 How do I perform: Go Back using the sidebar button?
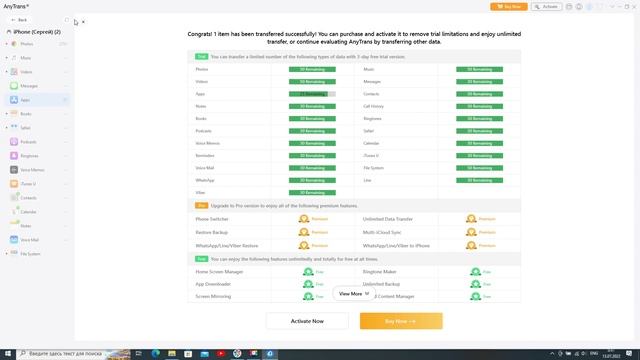pyautogui.click(x=19, y=20)
